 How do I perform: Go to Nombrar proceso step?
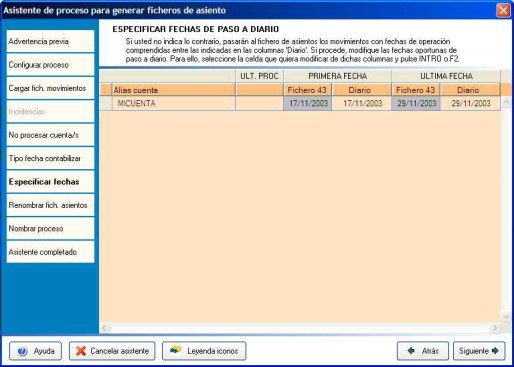click(50, 228)
